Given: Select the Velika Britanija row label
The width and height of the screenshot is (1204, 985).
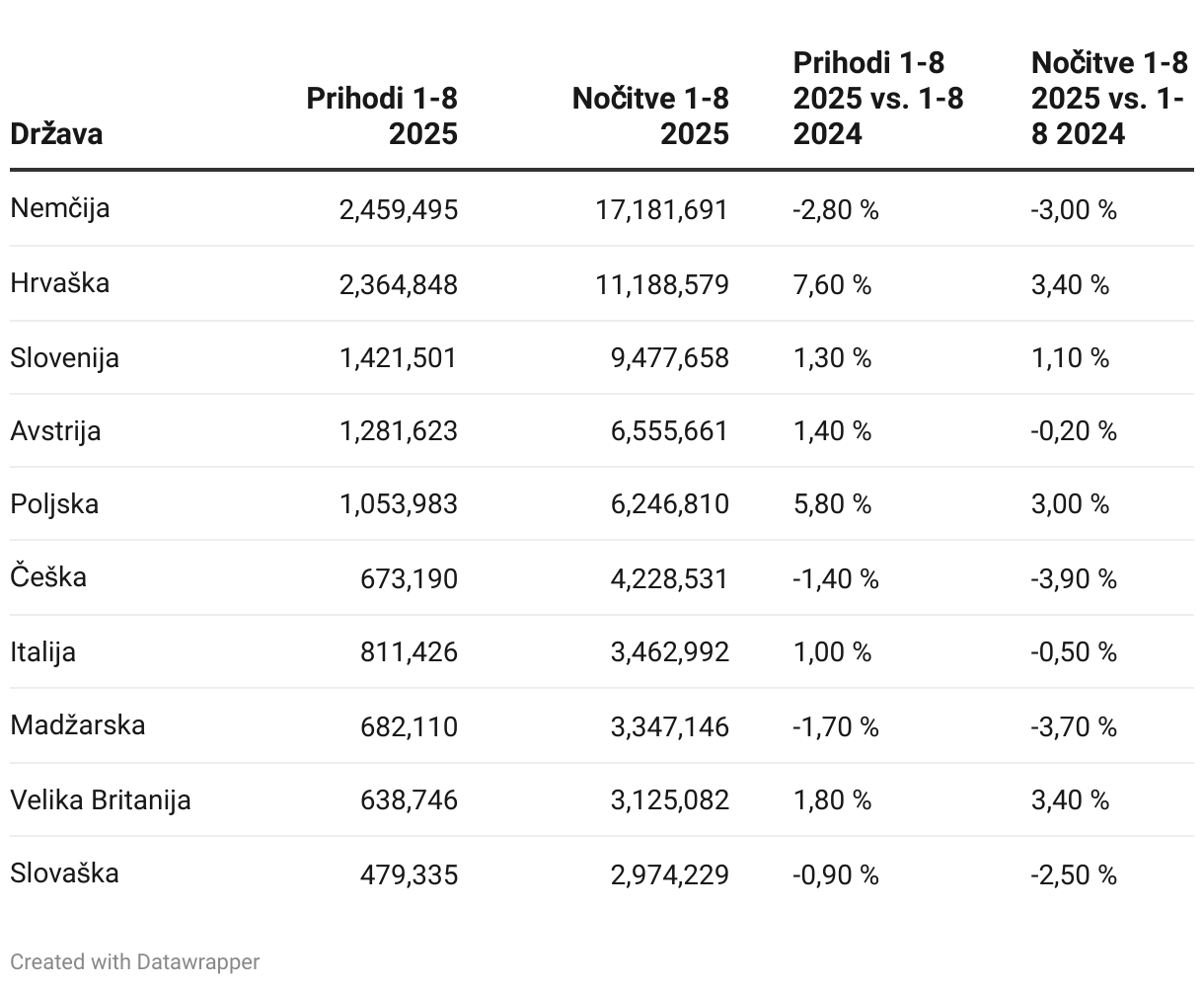Looking at the screenshot, I should [101, 799].
